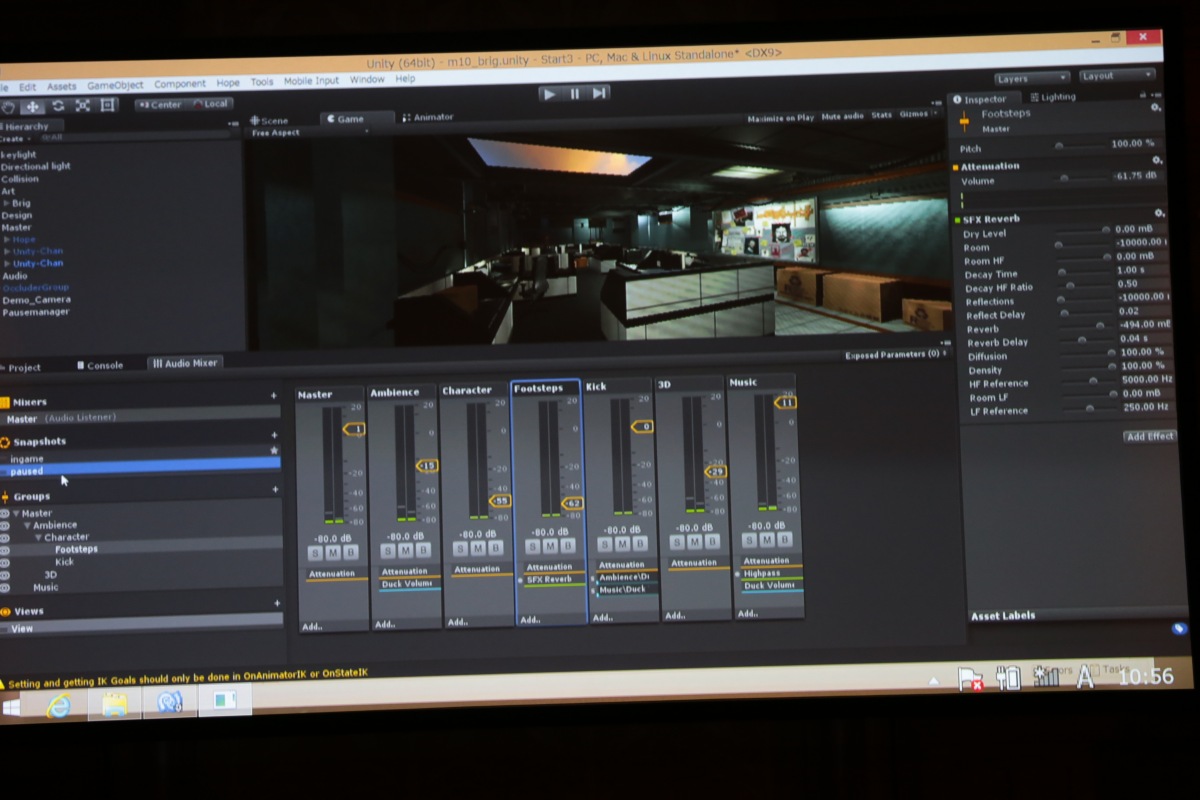Open the Layout dropdown
The width and height of the screenshot is (1200, 800).
(x=1116, y=76)
